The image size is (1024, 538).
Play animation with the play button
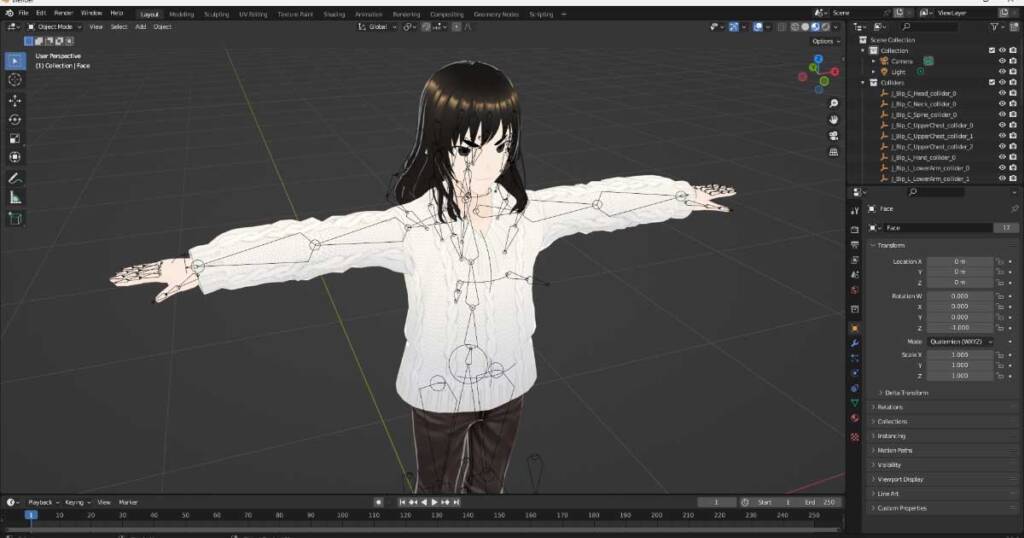tap(434, 502)
